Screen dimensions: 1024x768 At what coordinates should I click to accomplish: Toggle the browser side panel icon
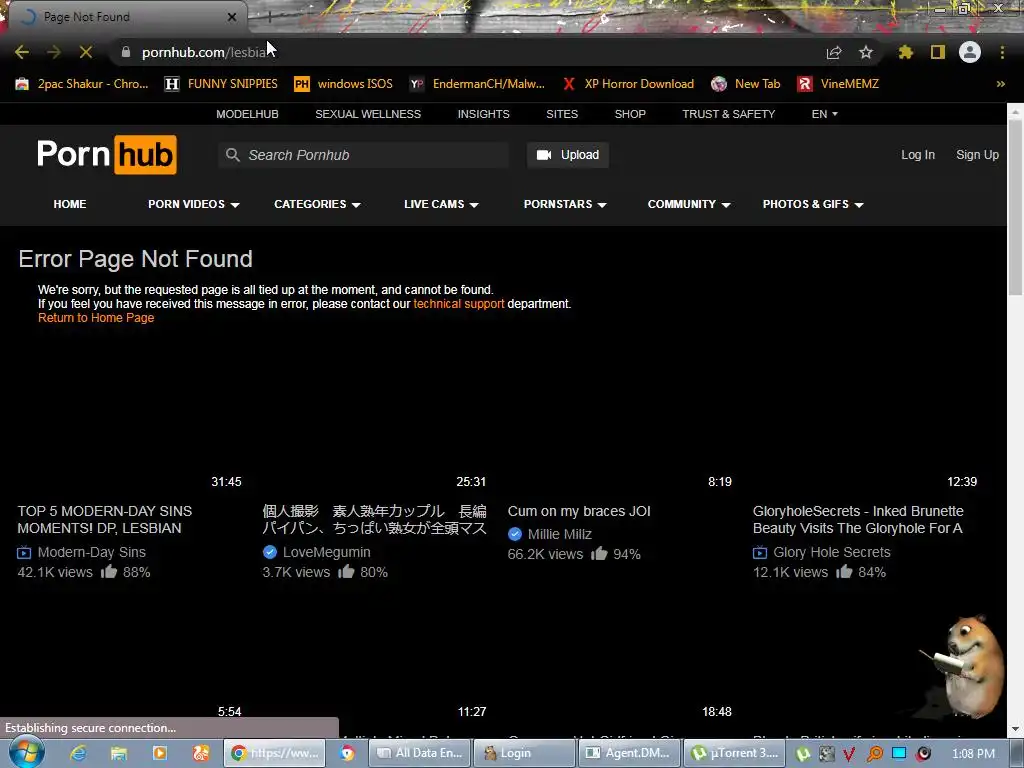coord(938,52)
